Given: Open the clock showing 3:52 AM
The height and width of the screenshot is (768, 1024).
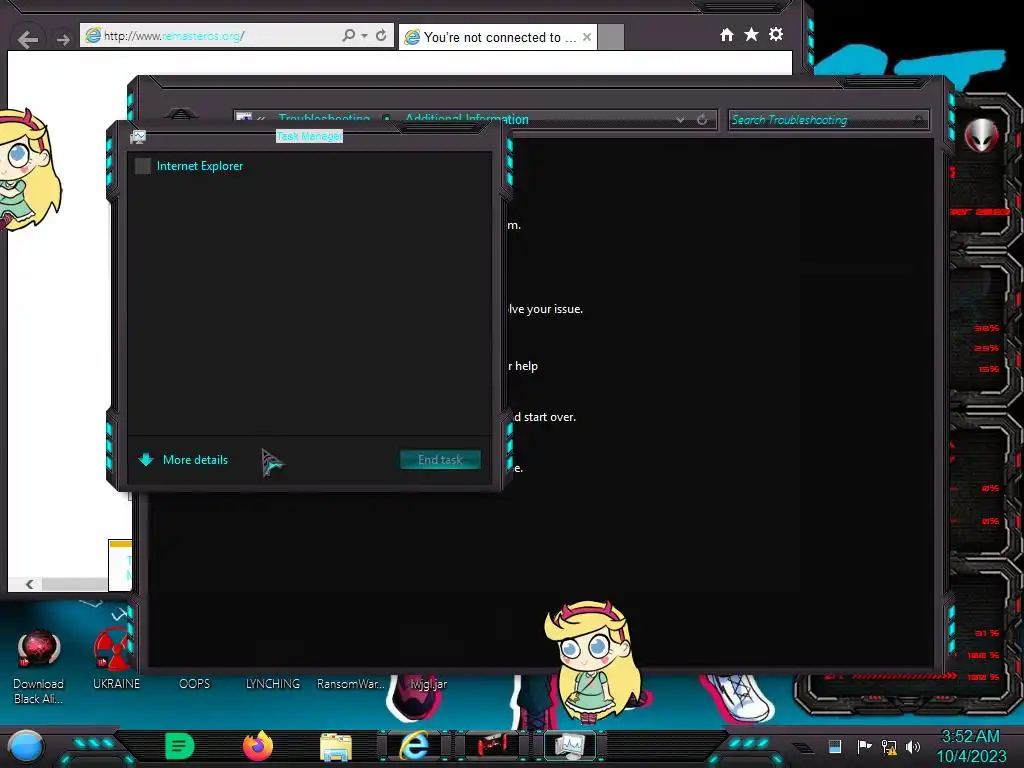Looking at the screenshot, I should (970, 746).
